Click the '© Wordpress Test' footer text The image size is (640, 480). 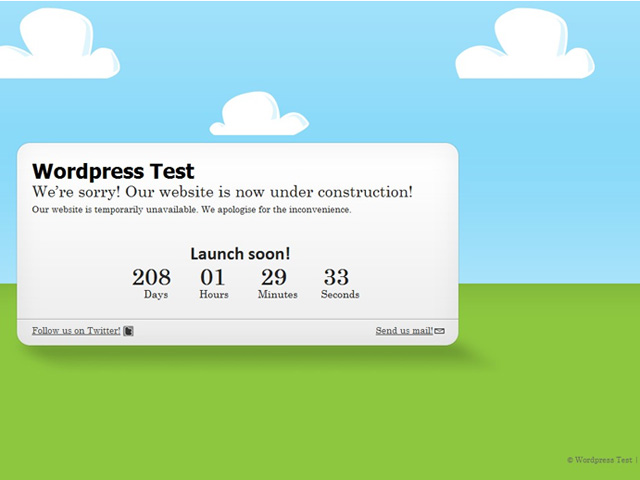pos(600,460)
